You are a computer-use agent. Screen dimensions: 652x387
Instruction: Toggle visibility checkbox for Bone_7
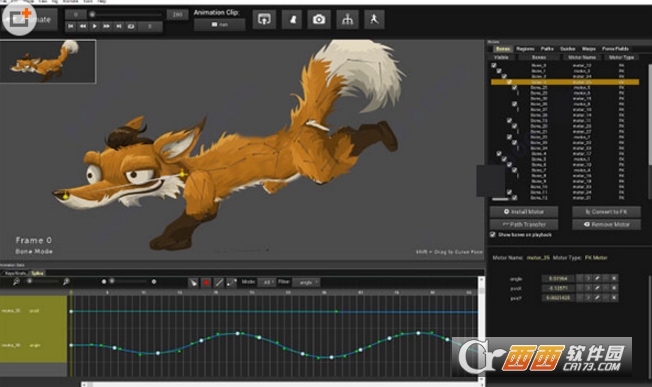[x=514, y=170]
